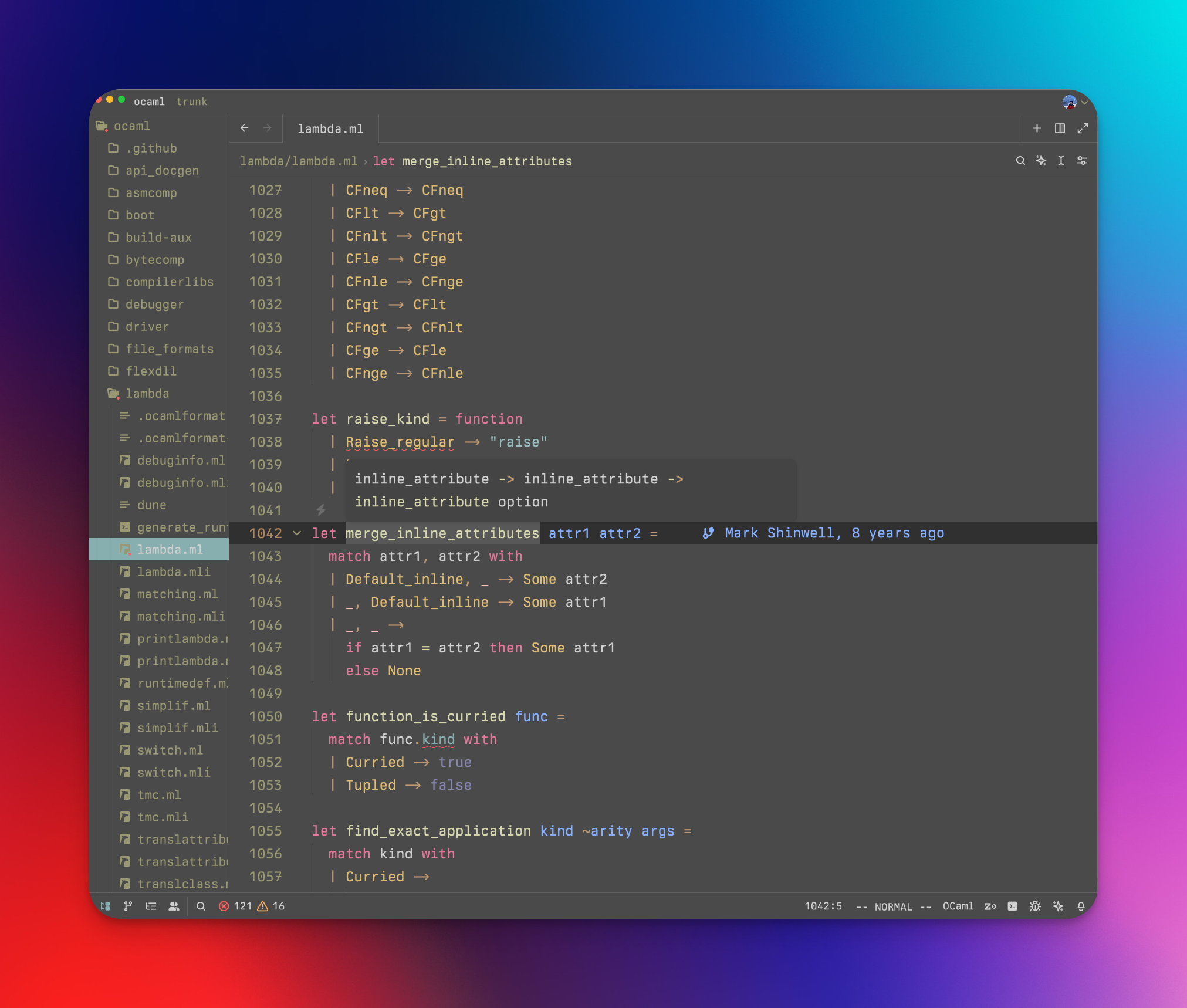Click the lambda/lambda.ml breadcrumb path

pyautogui.click(x=299, y=161)
